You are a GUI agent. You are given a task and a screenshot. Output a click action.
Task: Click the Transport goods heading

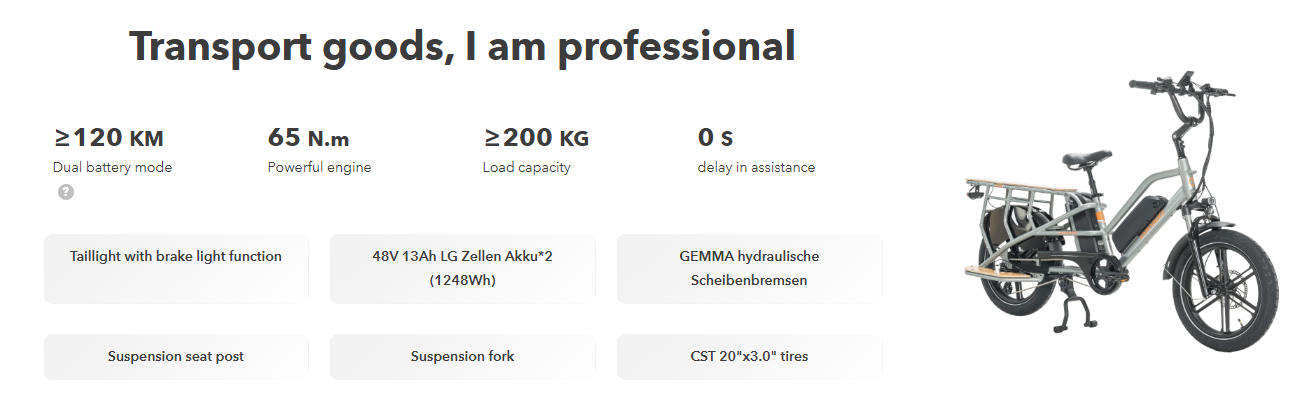pyautogui.click(x=462, y=46)
